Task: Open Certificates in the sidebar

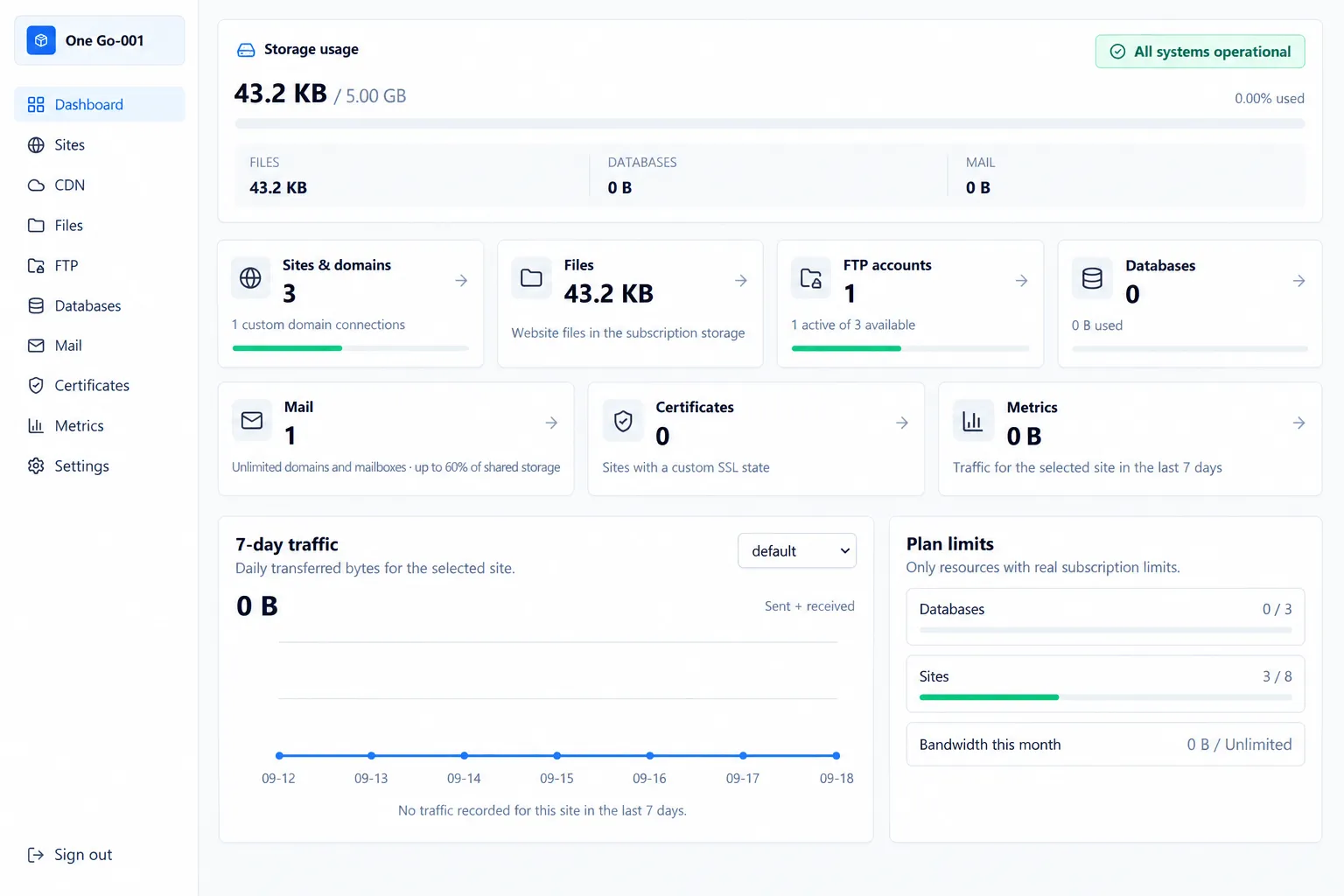Action: pos(100,386)
